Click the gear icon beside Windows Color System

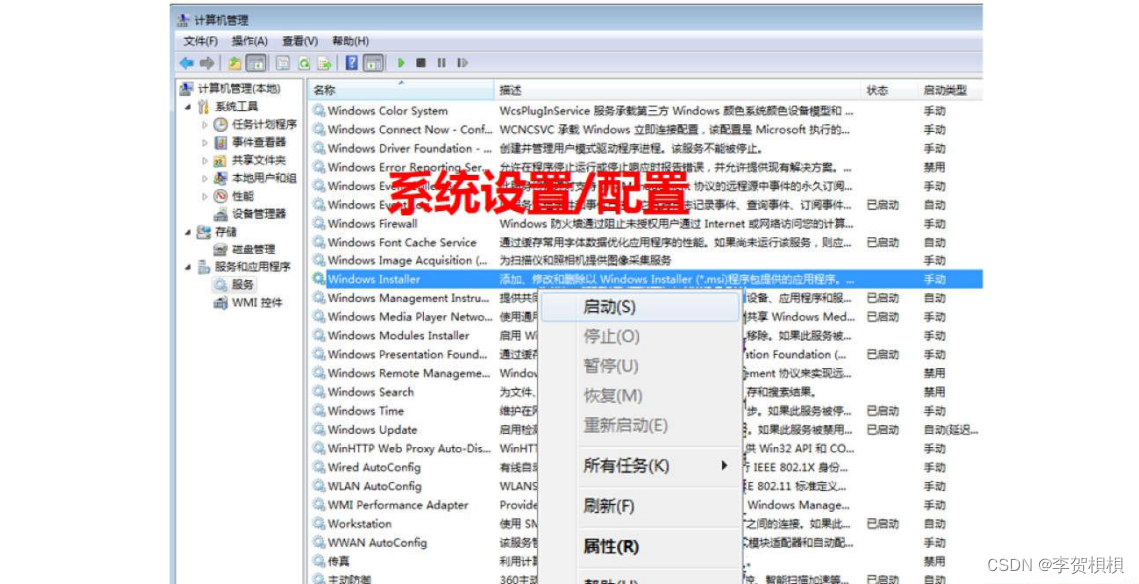[x=319, y=110]
